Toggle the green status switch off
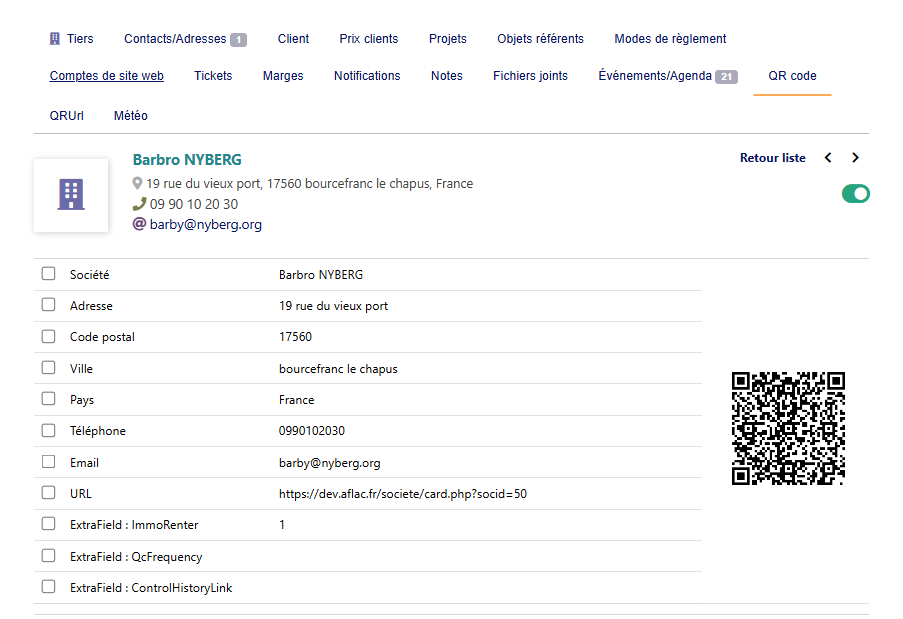 click(x=855, y=194)
